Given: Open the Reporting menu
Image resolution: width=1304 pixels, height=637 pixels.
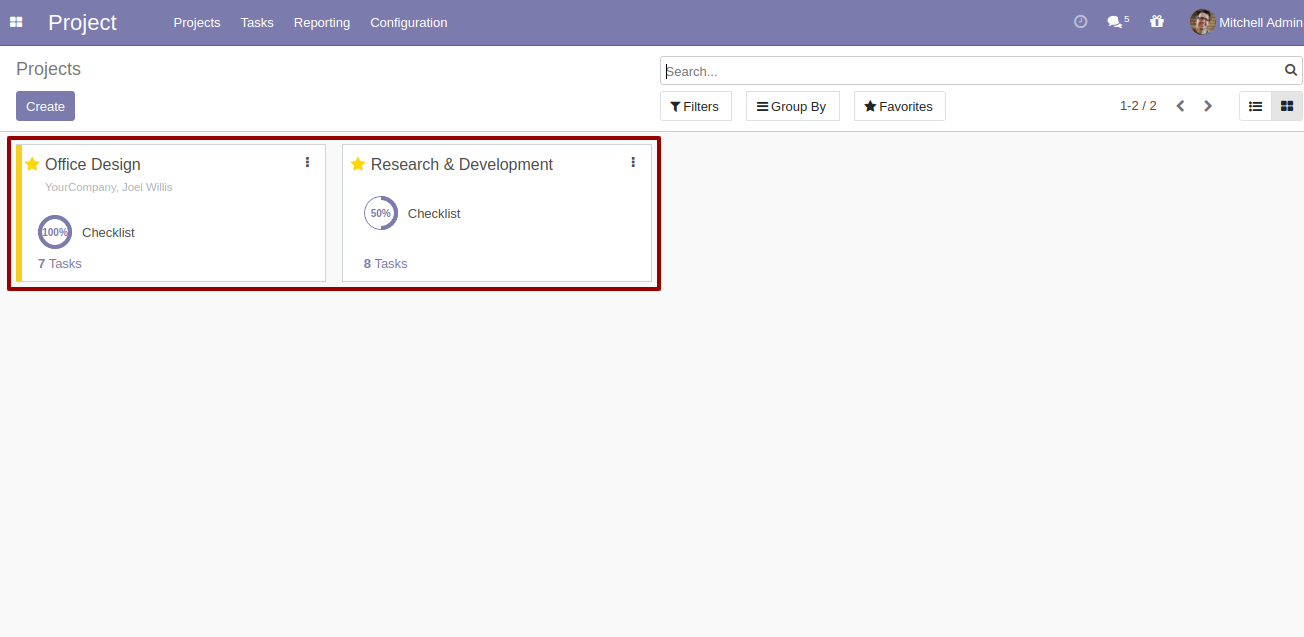Looking at the screenshot, I should [322, 22].
